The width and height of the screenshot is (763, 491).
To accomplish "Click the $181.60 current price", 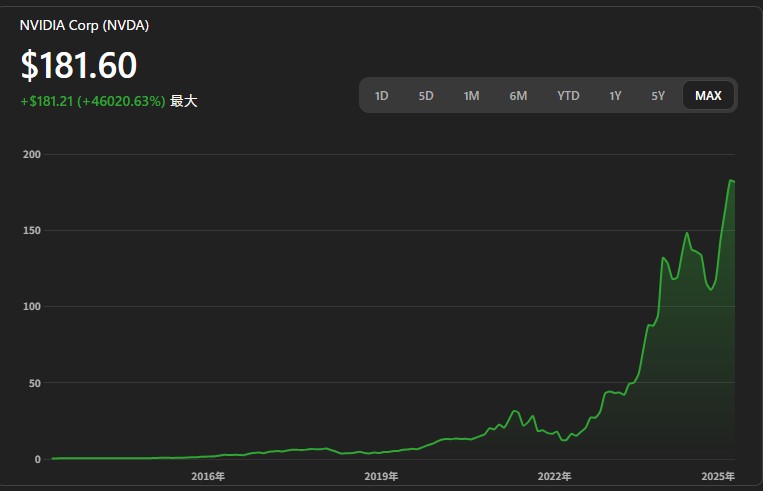I will 79,65.
